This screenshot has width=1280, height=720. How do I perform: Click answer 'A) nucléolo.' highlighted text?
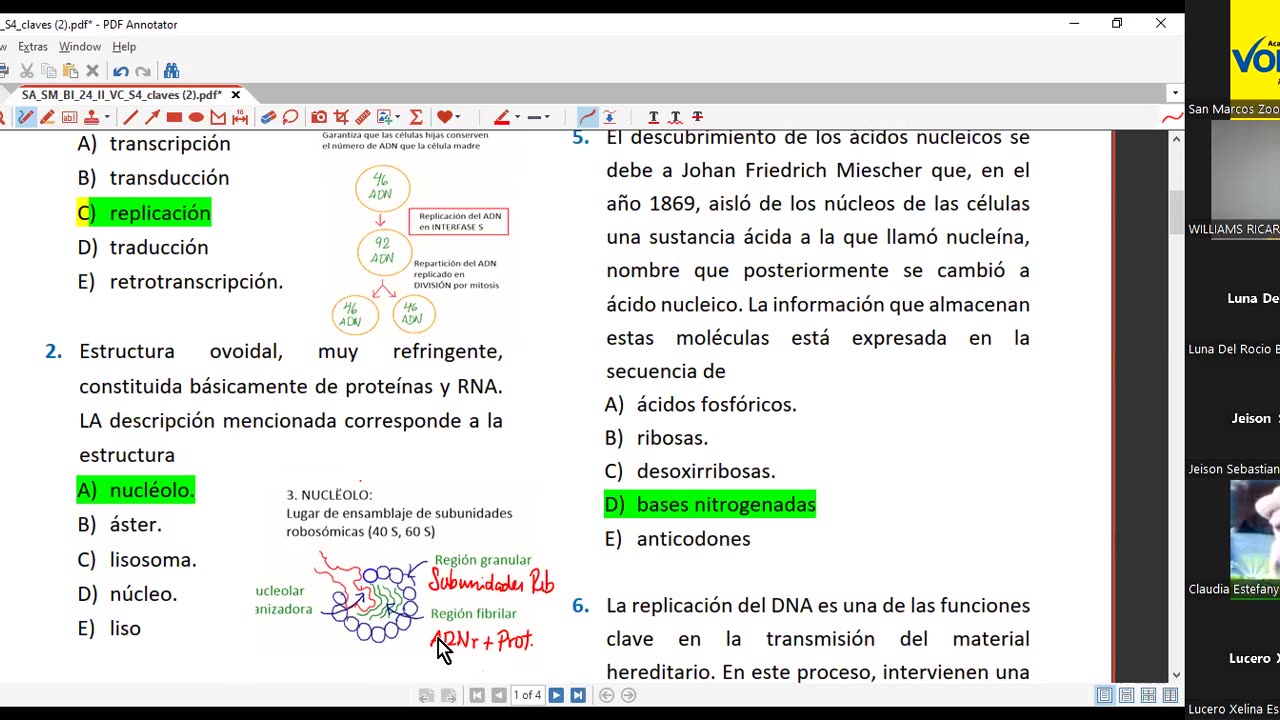[x=136, y=490]
